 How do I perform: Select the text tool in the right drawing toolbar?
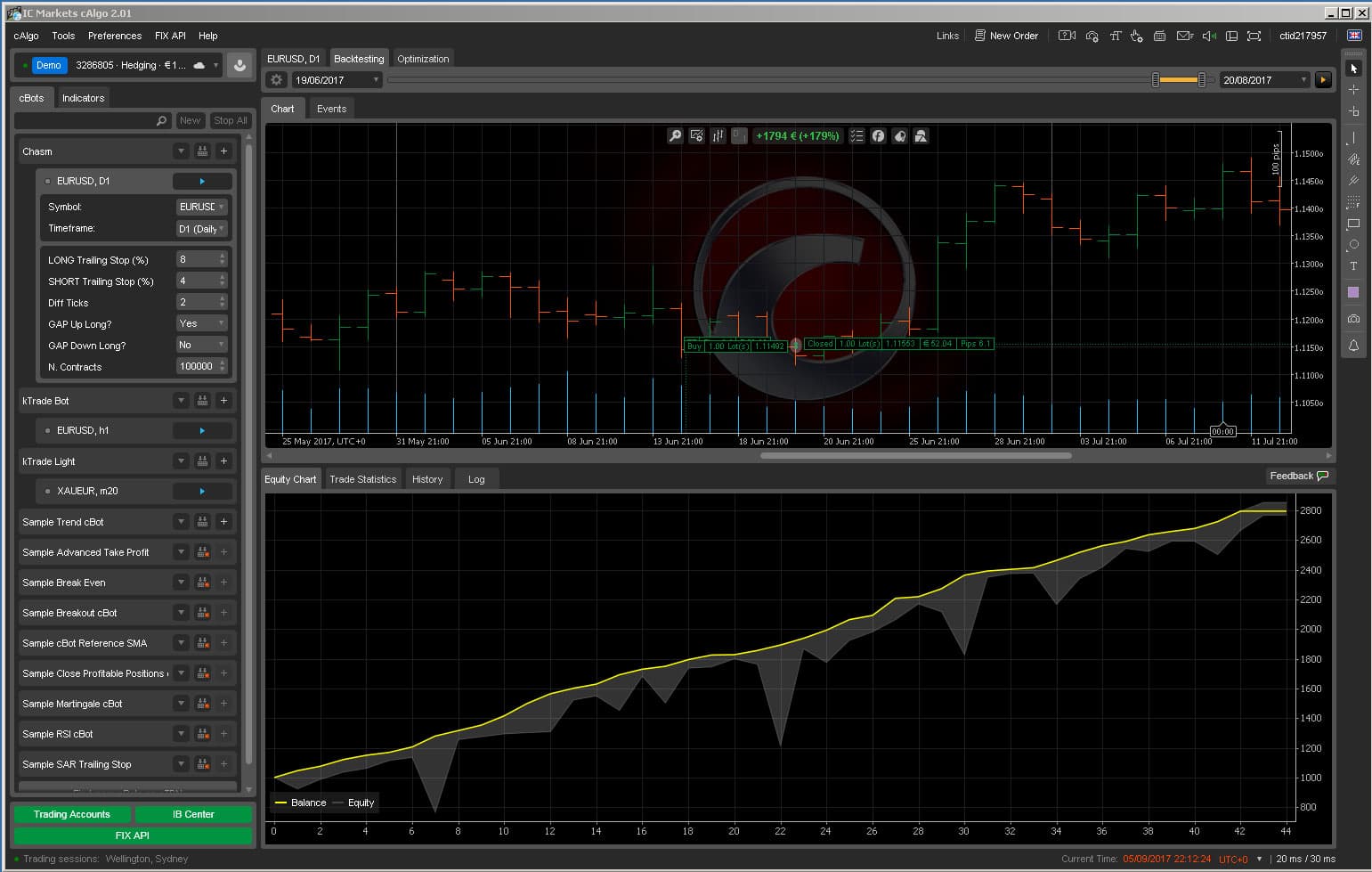(1353, 266)
